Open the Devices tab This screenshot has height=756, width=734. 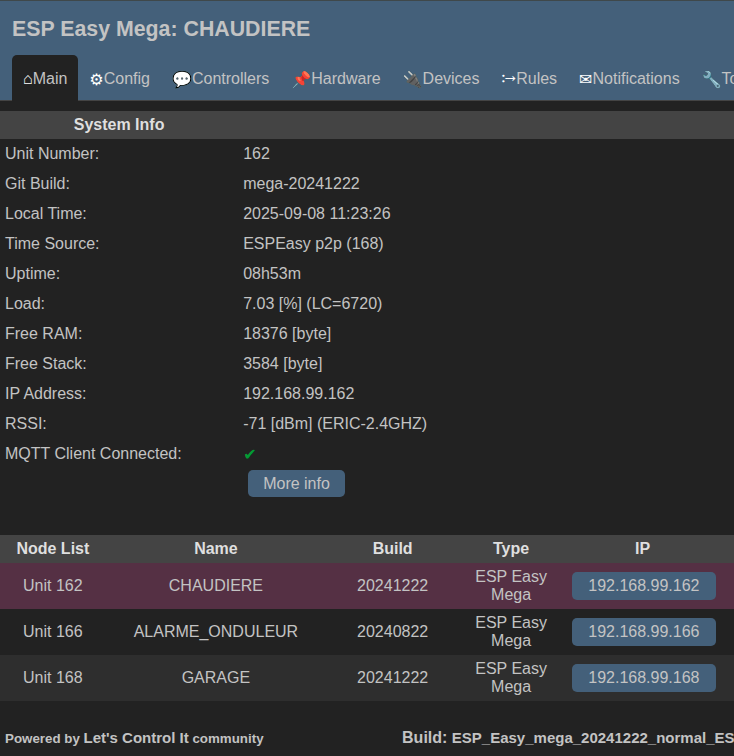point(441,79)
